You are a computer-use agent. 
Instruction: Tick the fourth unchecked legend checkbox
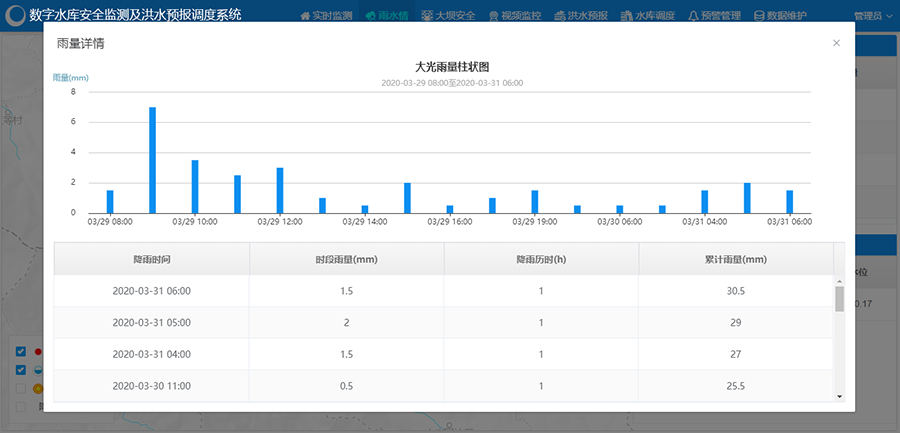(x=21, y=407)
